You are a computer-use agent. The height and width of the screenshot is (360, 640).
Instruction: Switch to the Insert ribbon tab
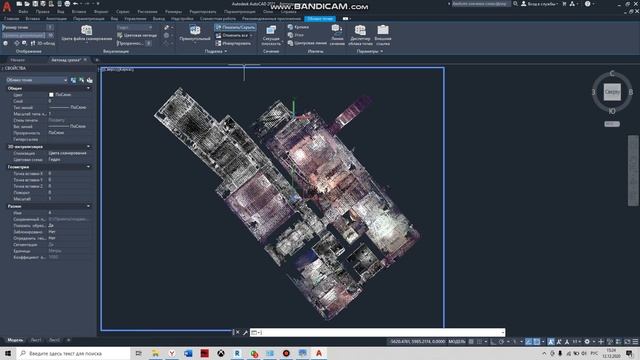pyautogui.click(x=33, y=19)
